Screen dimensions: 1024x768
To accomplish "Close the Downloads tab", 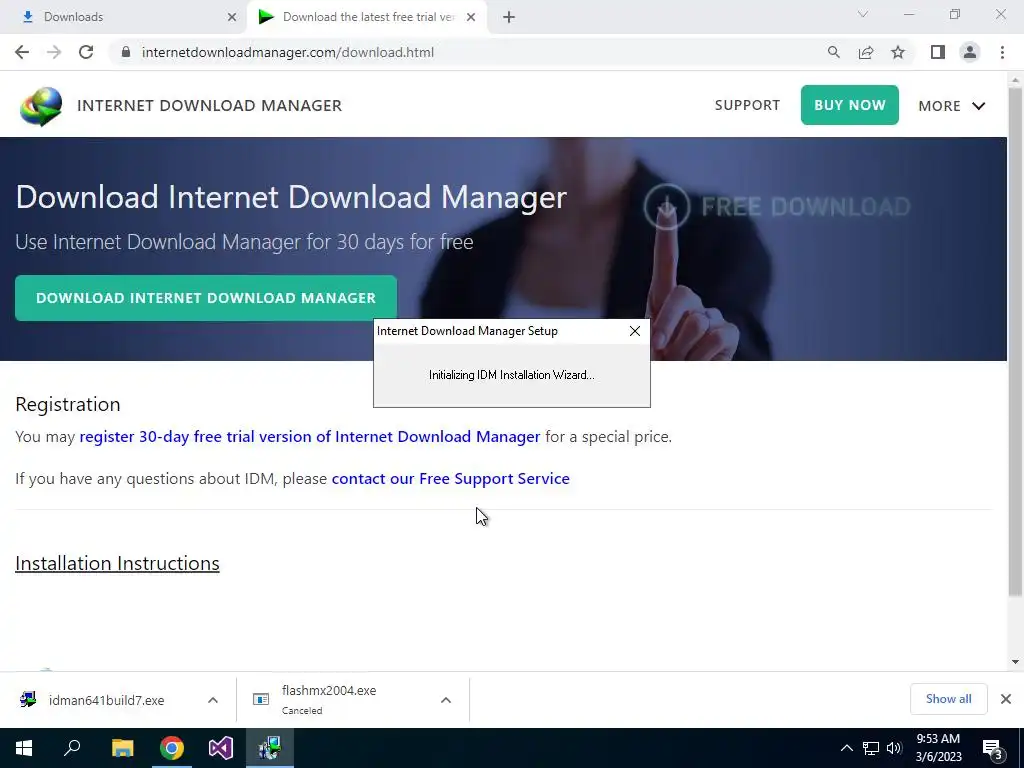I will (x=232, y=17).
